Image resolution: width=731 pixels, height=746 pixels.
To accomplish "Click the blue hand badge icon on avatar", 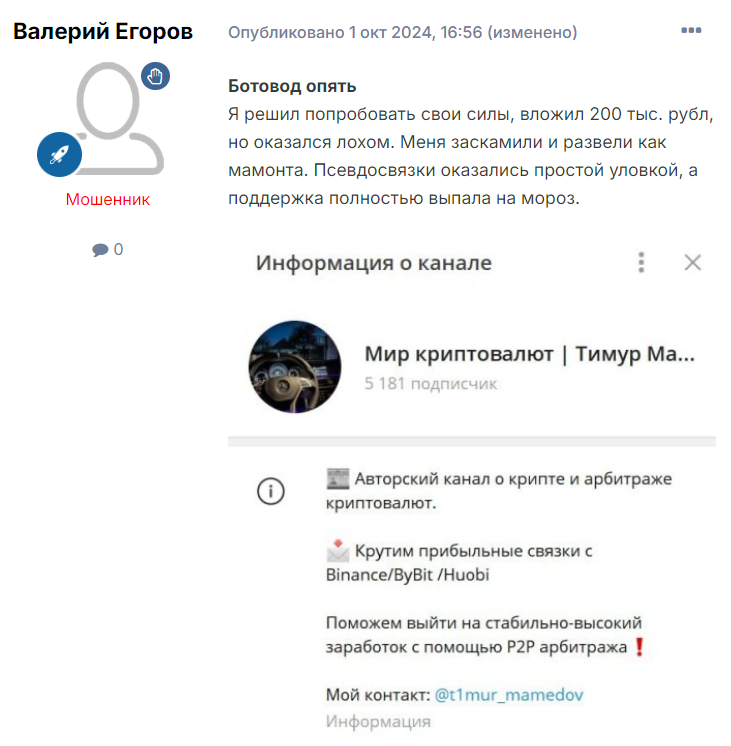I will click(x=155, y=76).
